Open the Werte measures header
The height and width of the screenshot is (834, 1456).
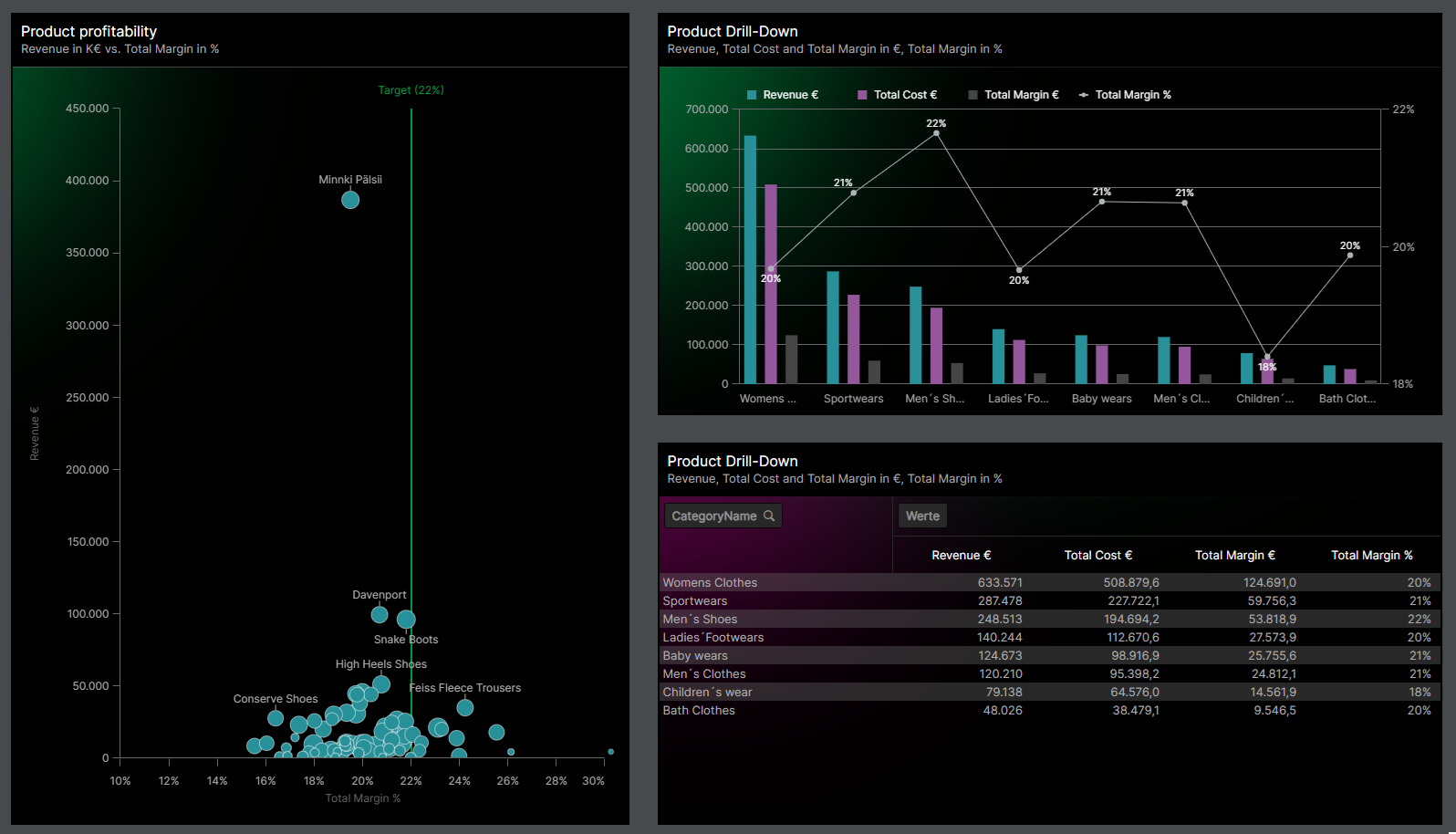922,516
